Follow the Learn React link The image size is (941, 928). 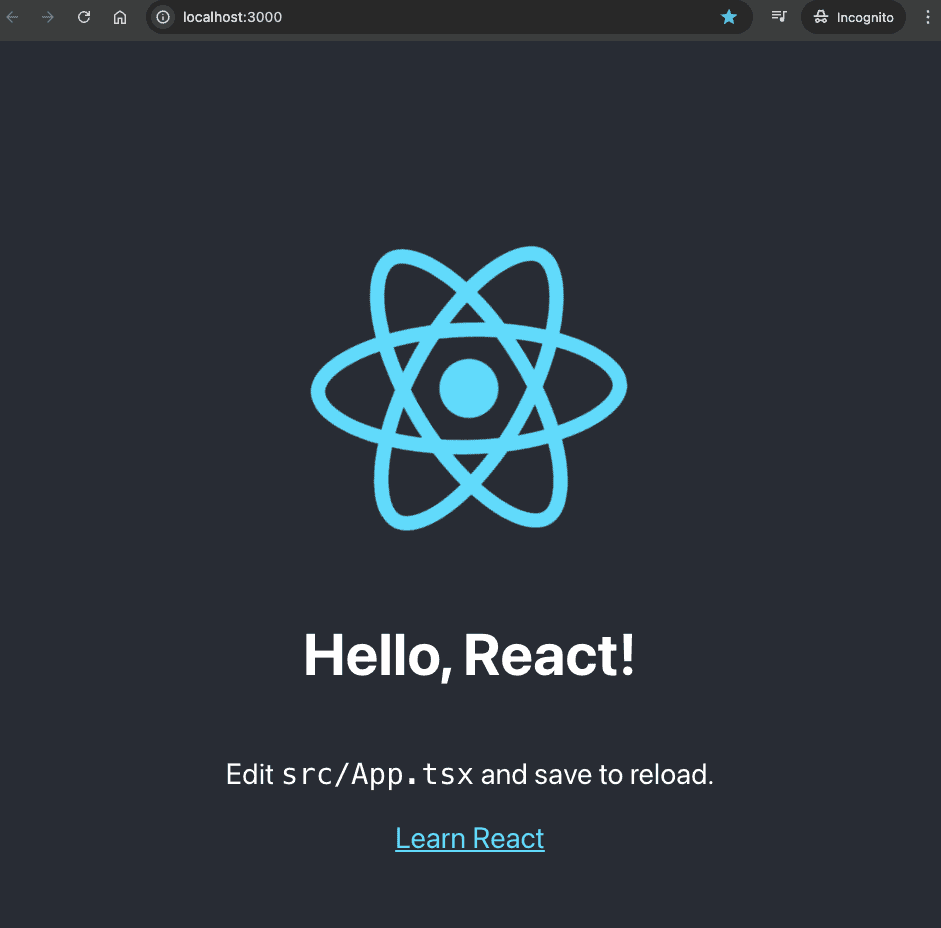[469, 838]
